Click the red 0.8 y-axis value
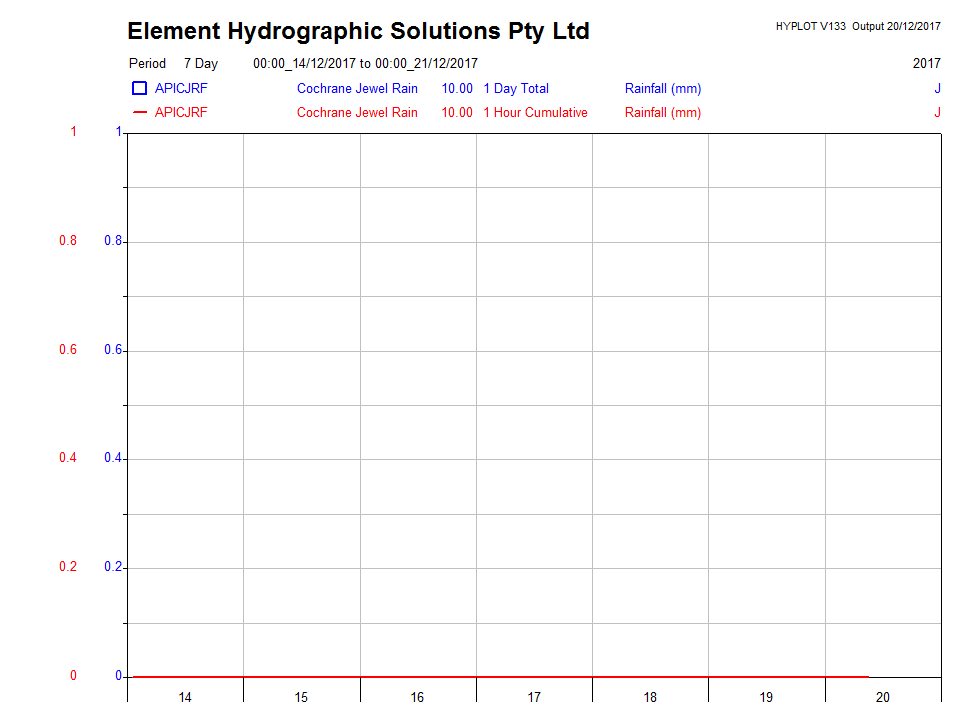968x726 pixels. tap(67, 242)
